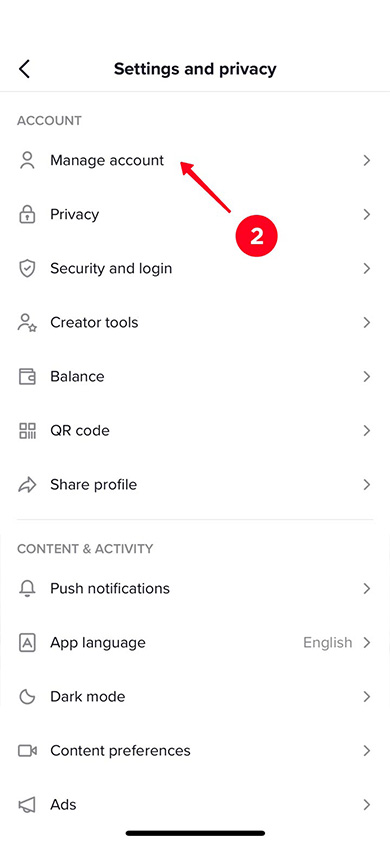
Task: Open the Security and login entry
Action: 195,268
